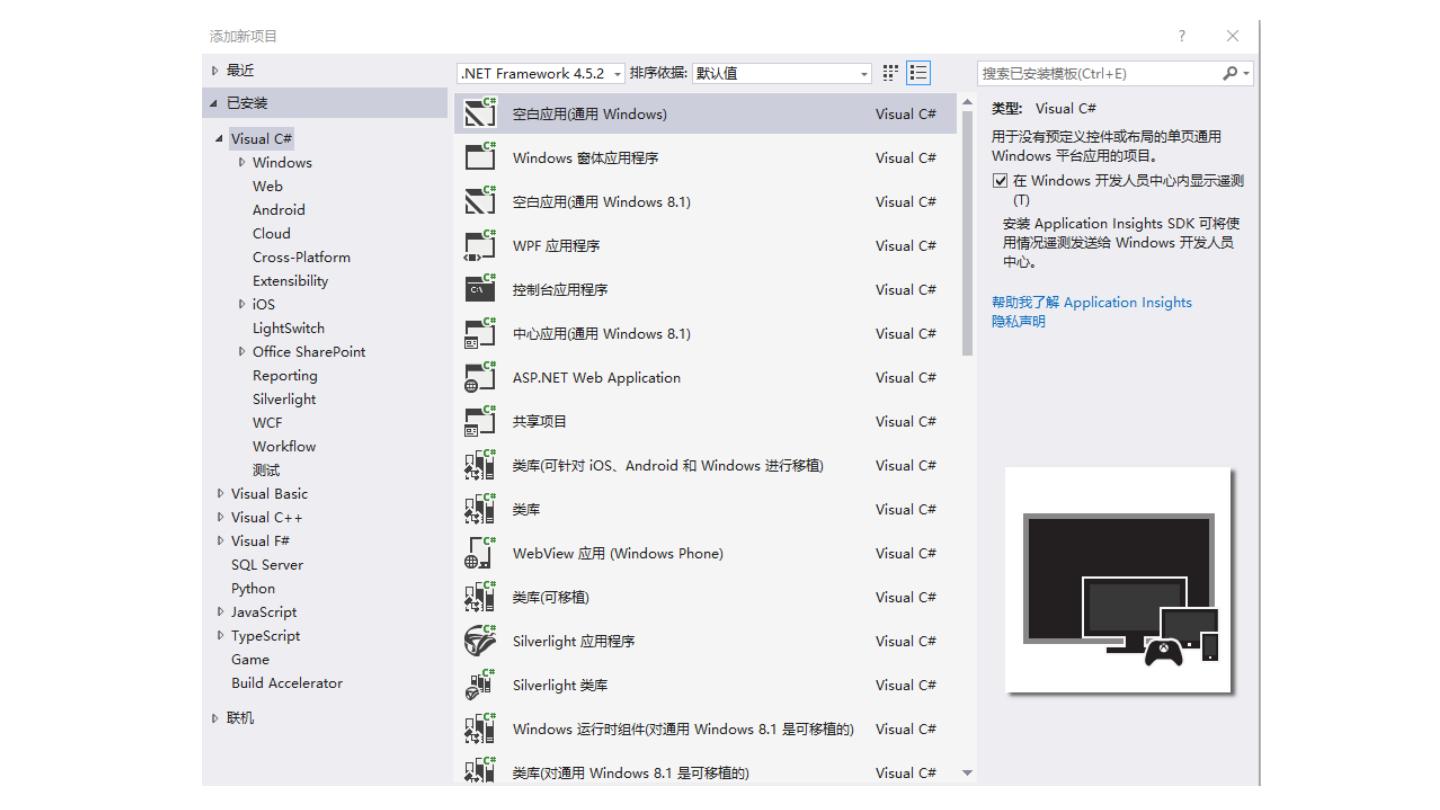Collapse the Visual C# tree node
The image size is (1440, 810).
click(221, 138)
